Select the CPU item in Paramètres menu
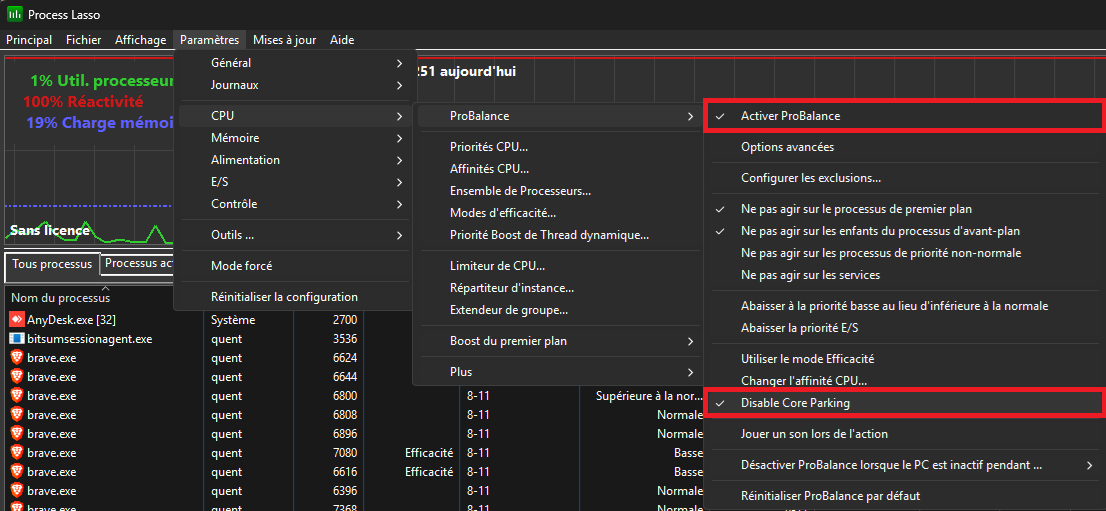1106x511 pixels. tap(293, 116)
